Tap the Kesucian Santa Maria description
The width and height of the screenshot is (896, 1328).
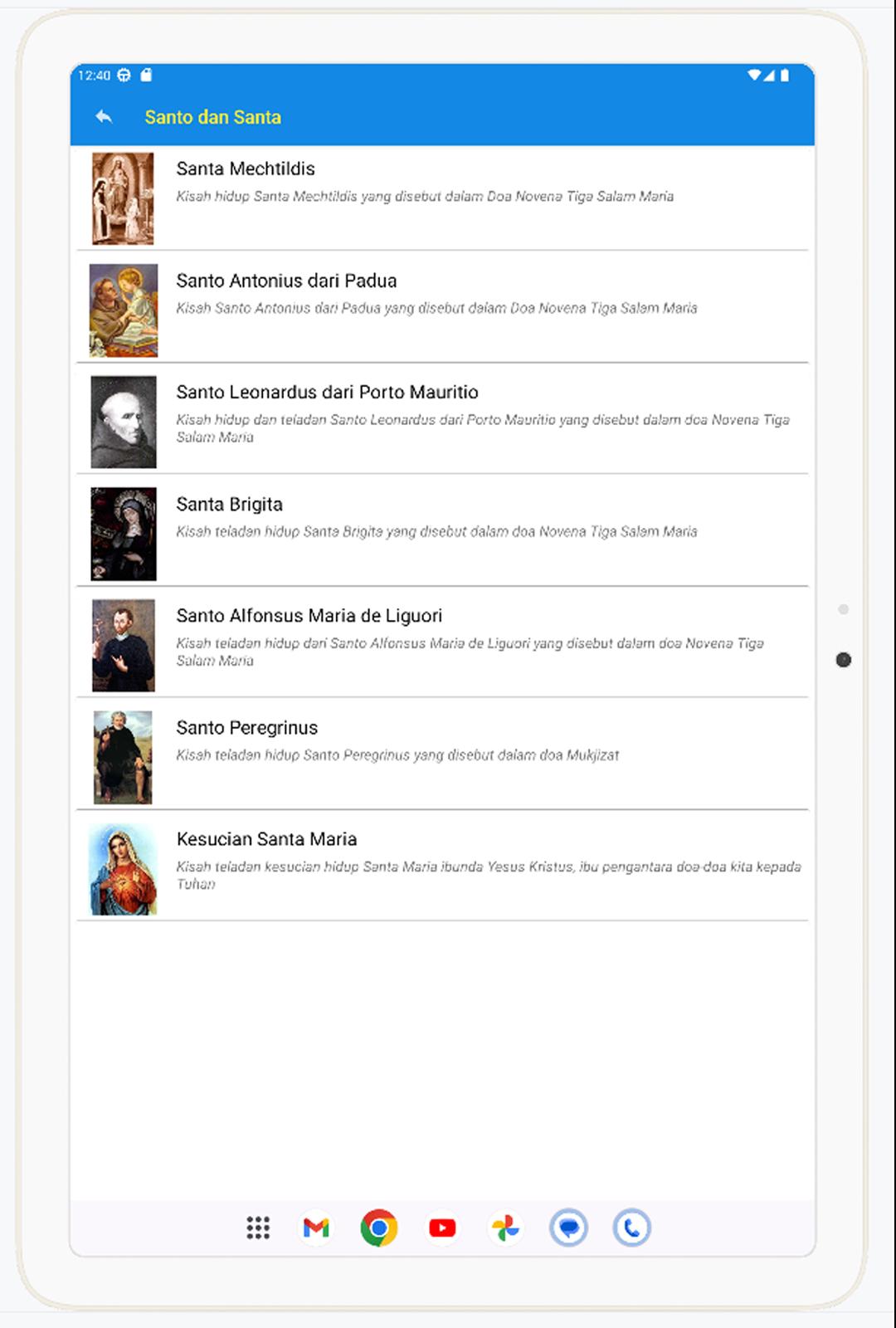(489, 875)
